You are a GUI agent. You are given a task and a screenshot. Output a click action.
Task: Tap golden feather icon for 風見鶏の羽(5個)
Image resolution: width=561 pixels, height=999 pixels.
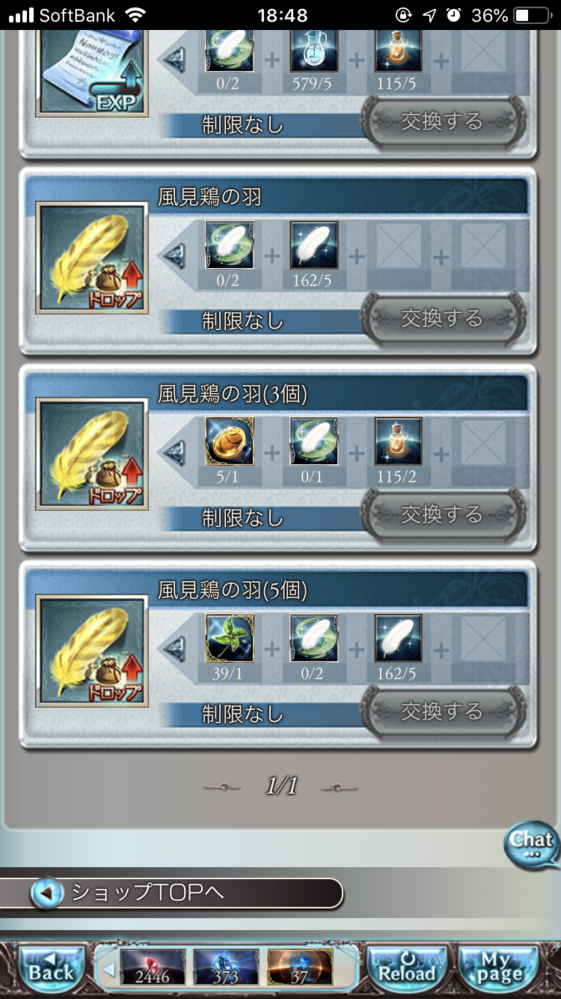tap(92, 651)
